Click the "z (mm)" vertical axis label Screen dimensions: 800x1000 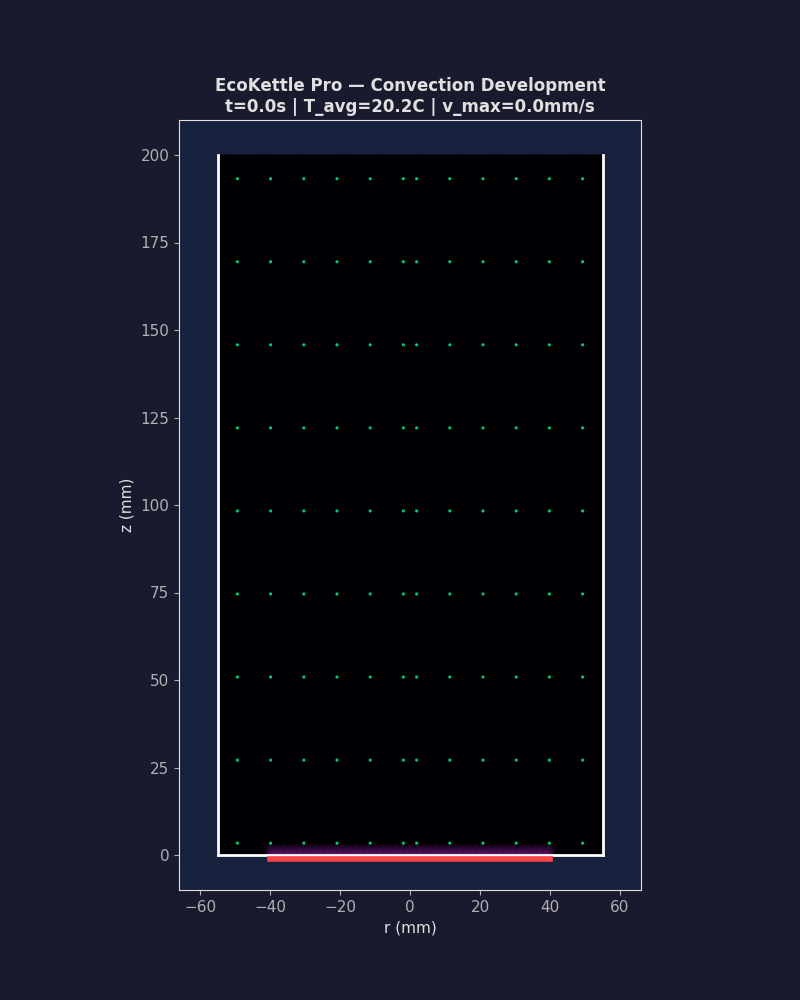point(127,505)
